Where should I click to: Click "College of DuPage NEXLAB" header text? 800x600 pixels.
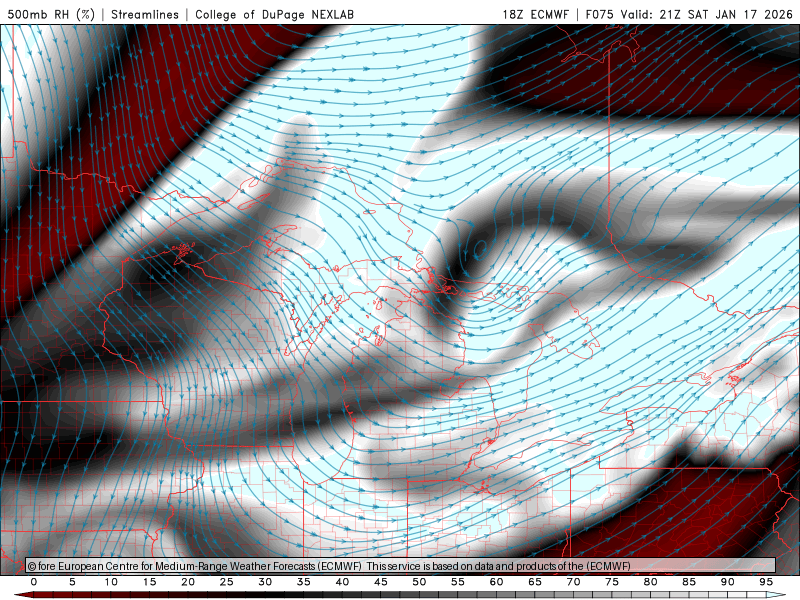tap(274, 14)
